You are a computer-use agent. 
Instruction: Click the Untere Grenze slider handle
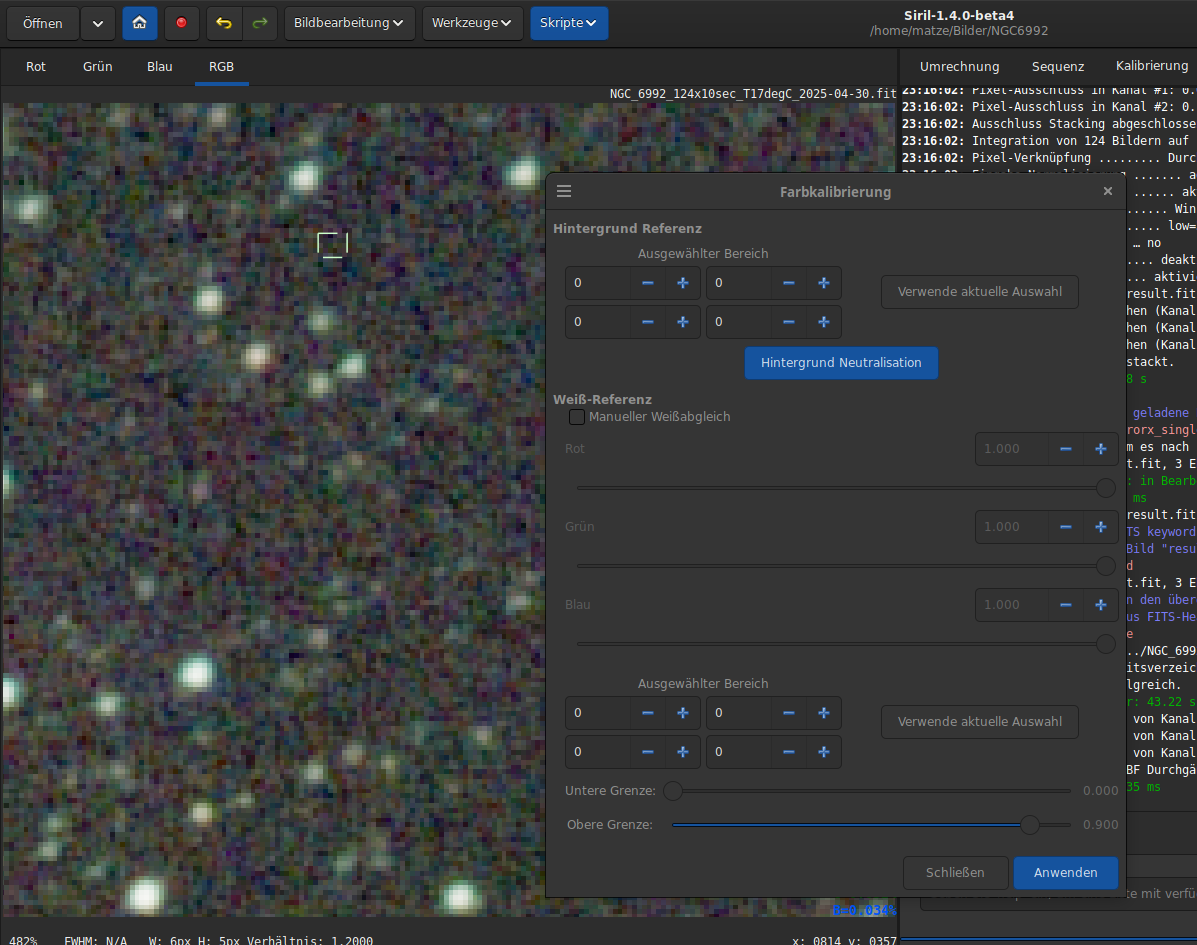pos(673,791)
